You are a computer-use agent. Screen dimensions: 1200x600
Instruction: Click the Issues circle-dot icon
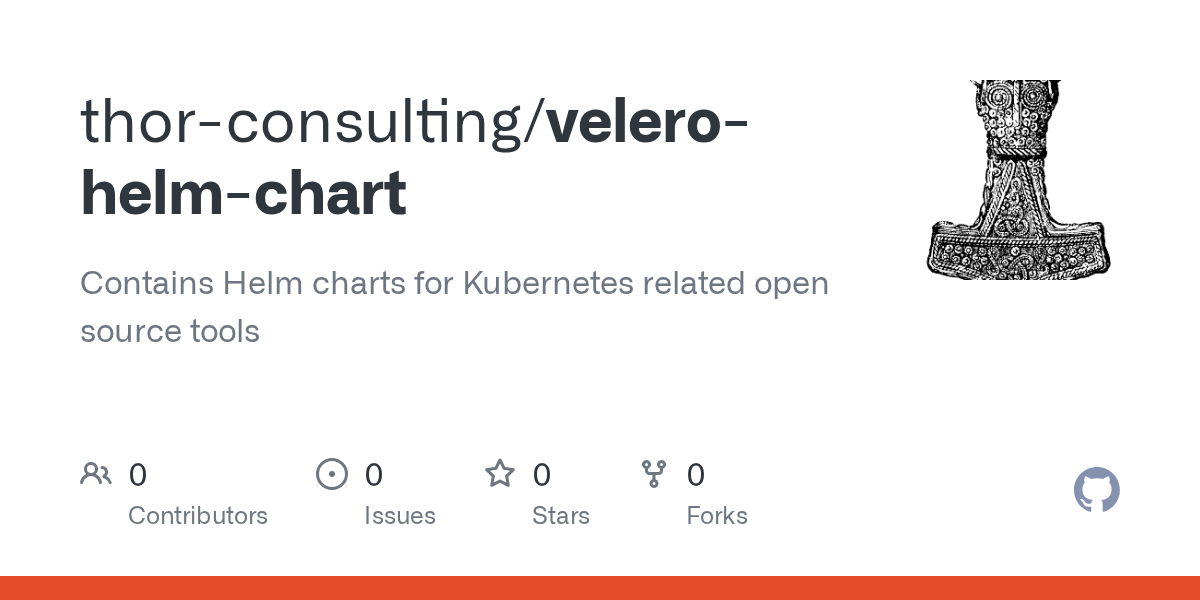(x=332, y=474)
